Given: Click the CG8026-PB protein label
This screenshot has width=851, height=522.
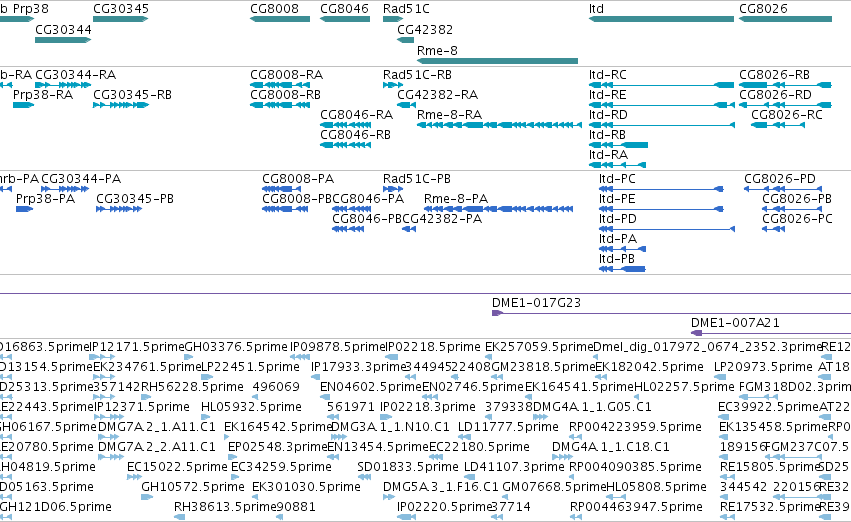Looking at the screenshot, I should point(797,199).
